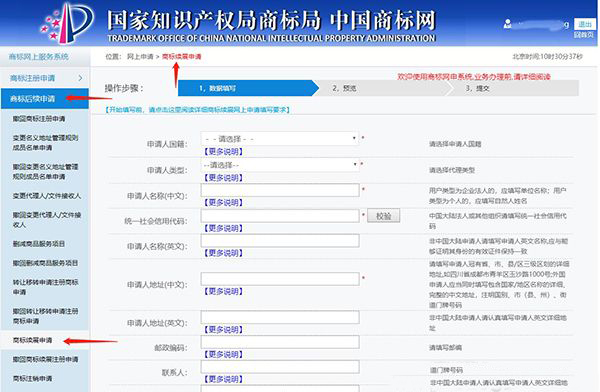Viewport: 600px width, 392px height.
Task: Open 变更代理人/文件接收人 sidebar item
Action: 47,196
